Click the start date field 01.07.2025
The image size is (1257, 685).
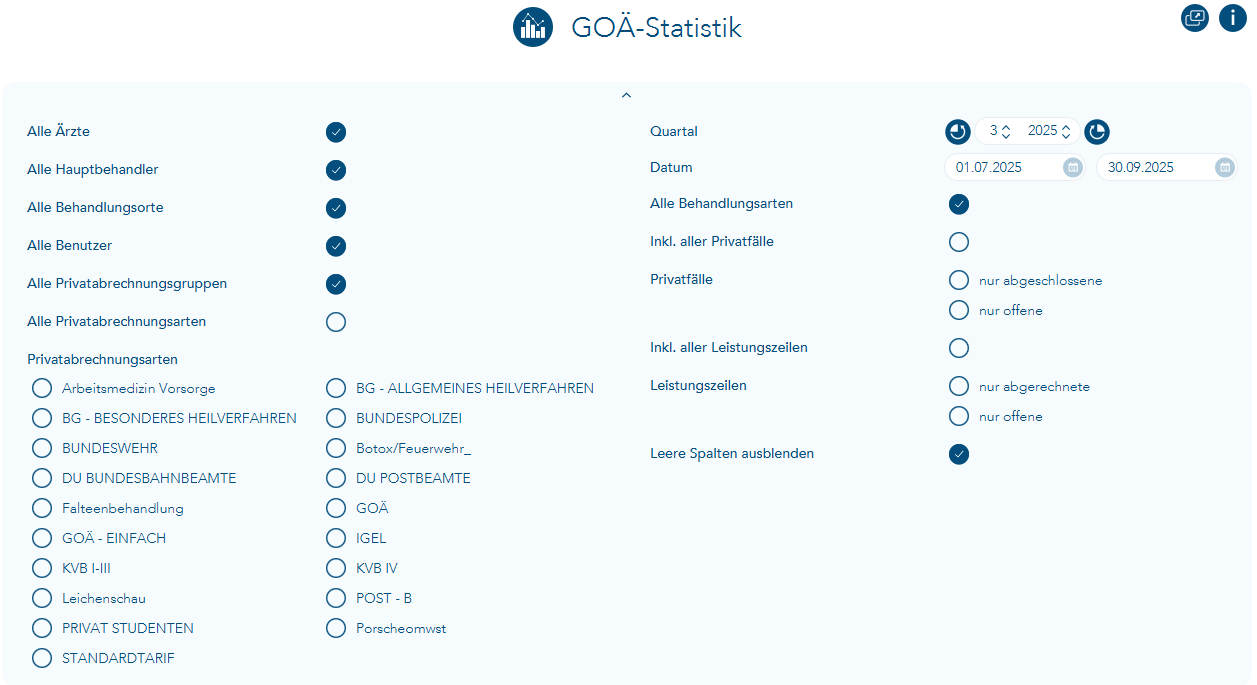point(1000,168)
